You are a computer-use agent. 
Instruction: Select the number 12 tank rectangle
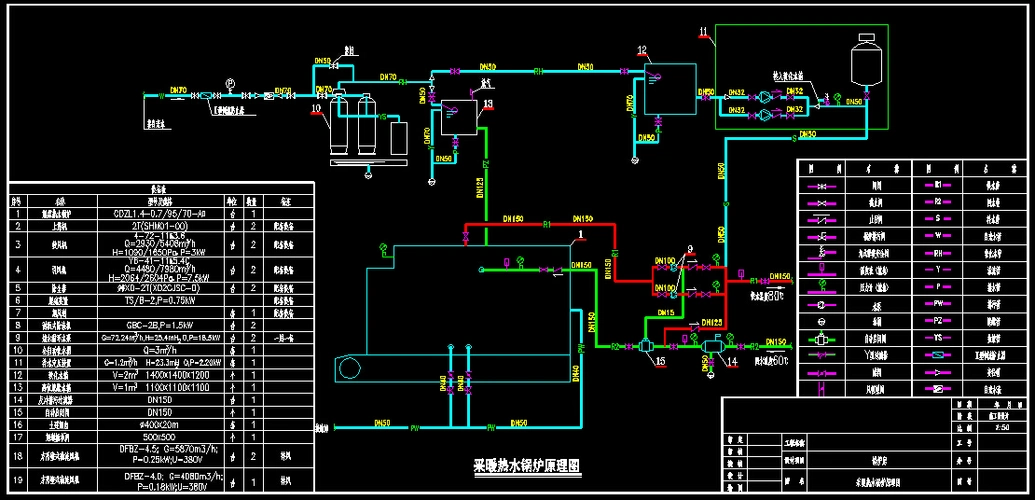point(669,88)
